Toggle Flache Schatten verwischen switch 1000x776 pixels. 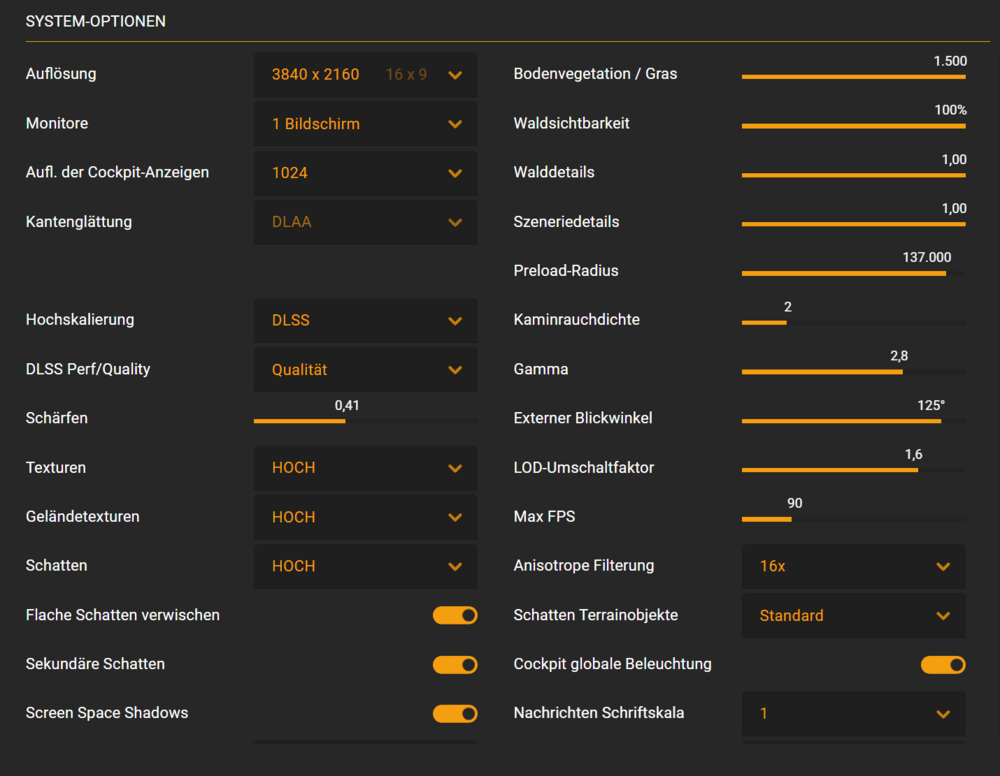[455, 615]
